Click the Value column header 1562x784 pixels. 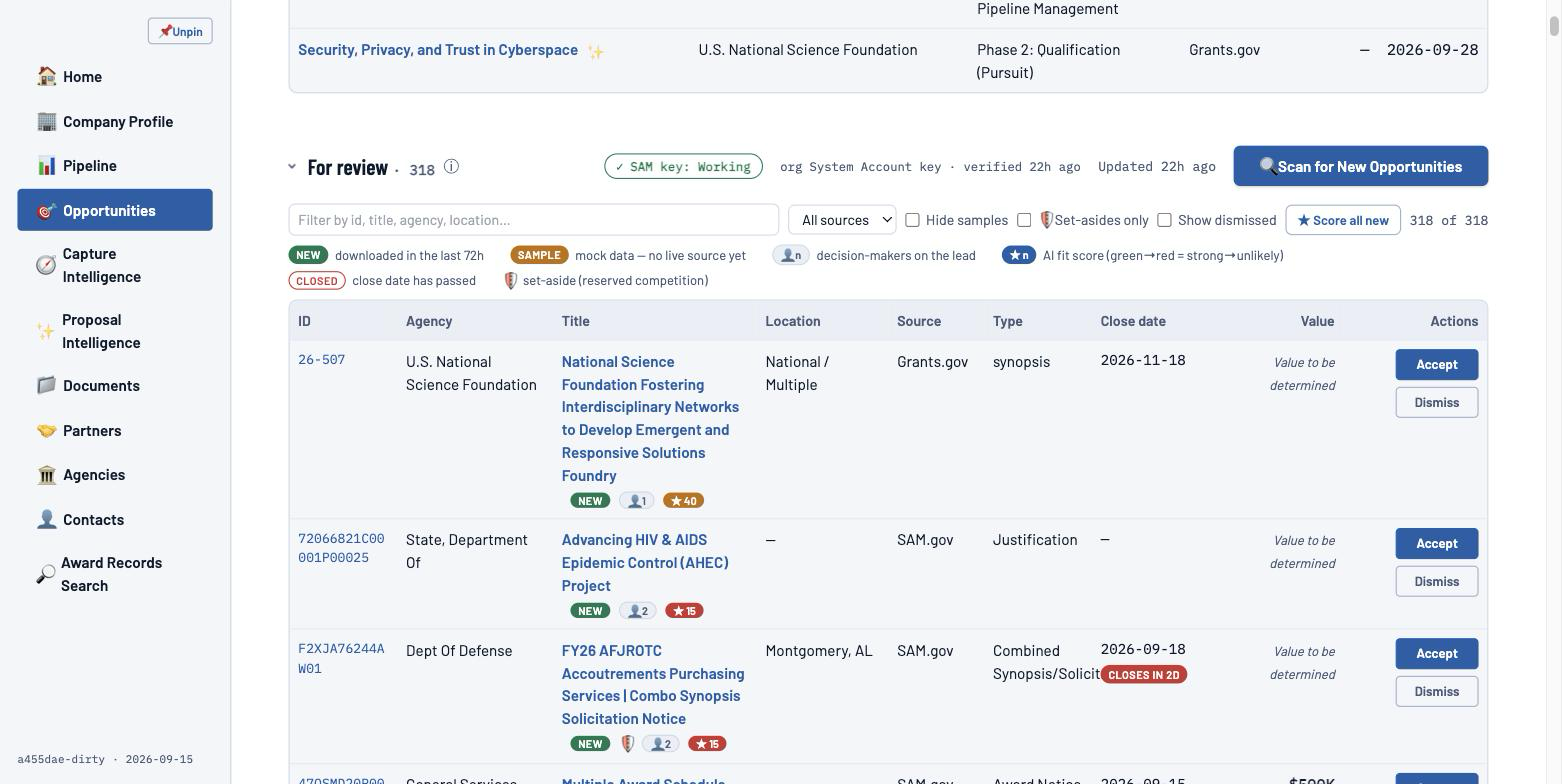click(x=1317, y=321)
